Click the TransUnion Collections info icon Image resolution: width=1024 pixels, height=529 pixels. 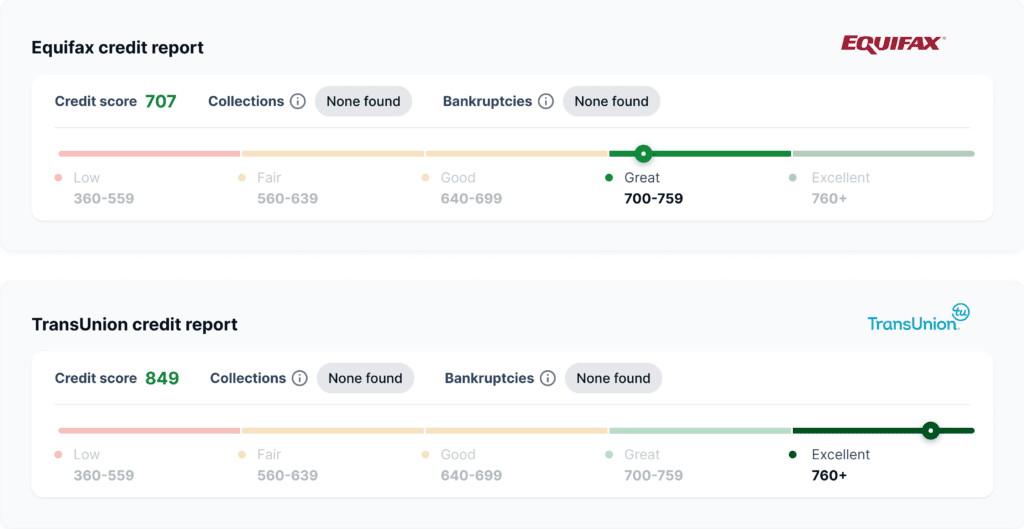[x=299, y=378]
